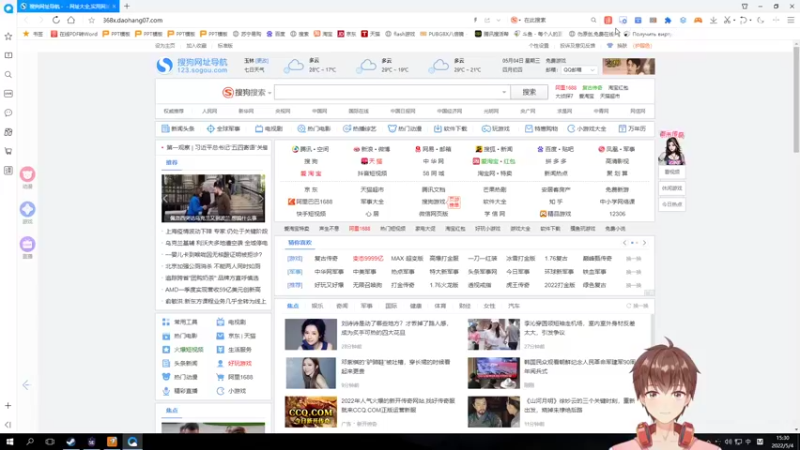Bookmark this page with the star icon

click(91, 20)
